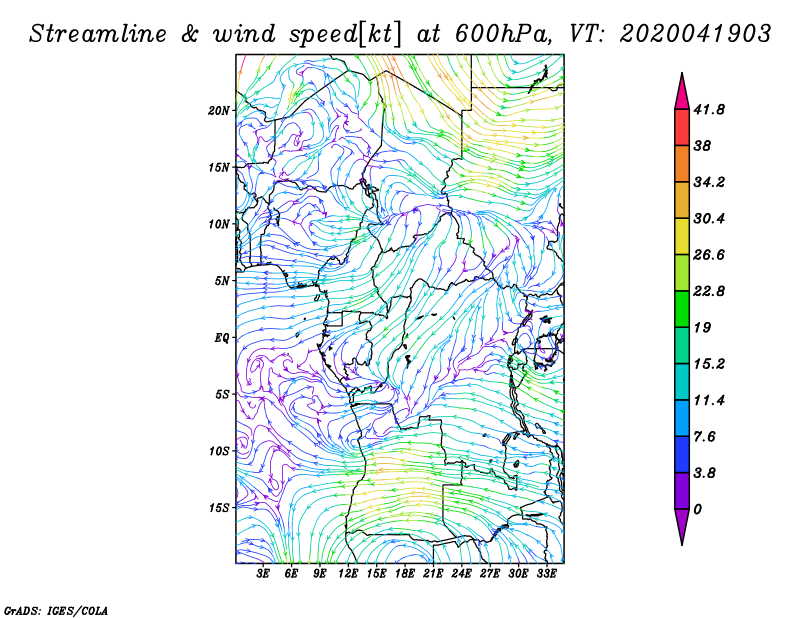Click the 3E longitude label
Viewport: 800px width, 618px height.
(x=264, y=574)
